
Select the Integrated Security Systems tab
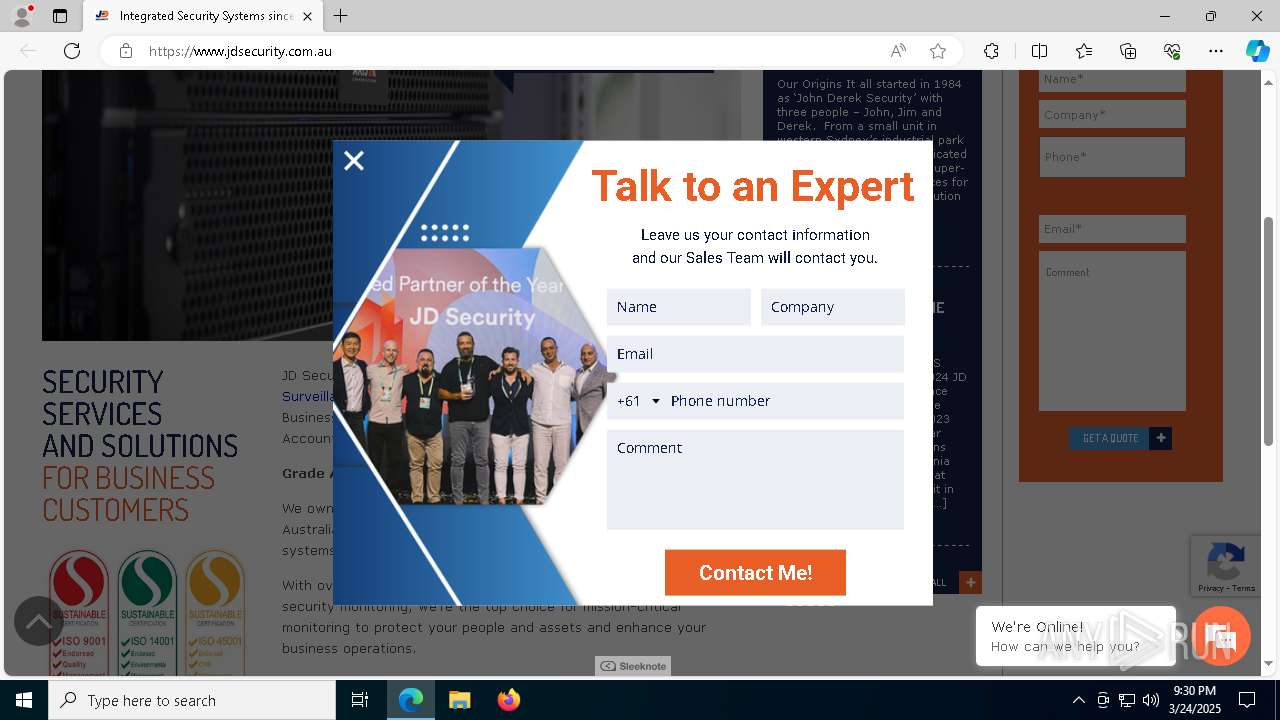click(x=202, y=16)
